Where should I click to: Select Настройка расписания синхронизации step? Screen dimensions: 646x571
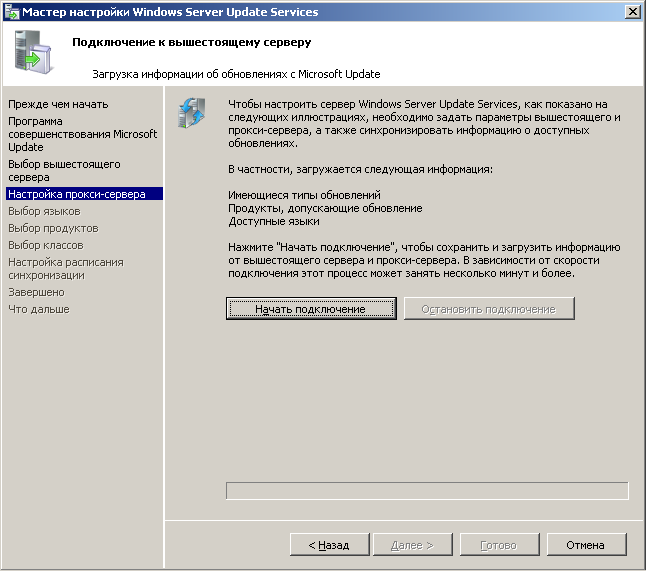click(x=66, y=269)
